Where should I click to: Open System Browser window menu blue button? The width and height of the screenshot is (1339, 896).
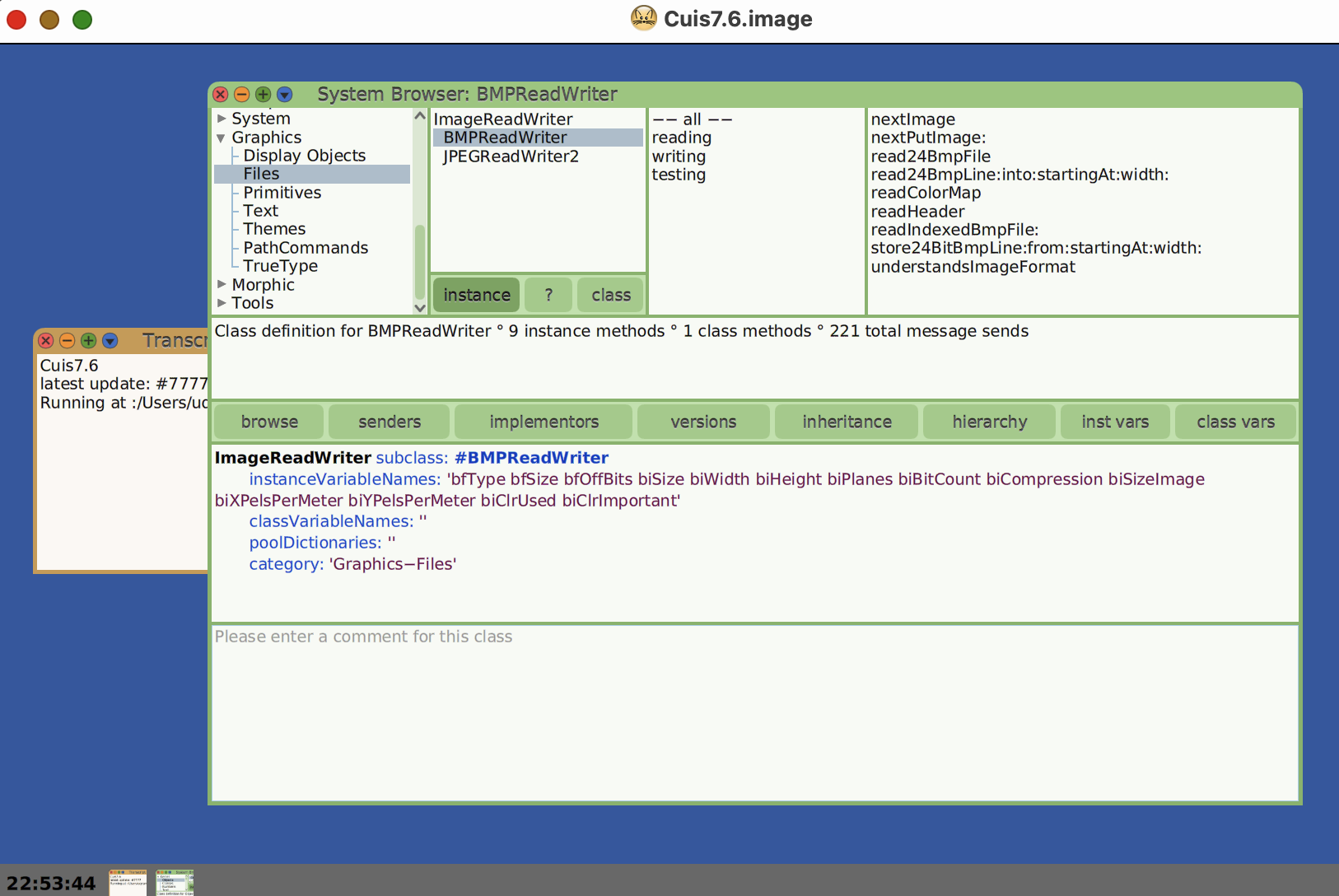pos(285,94)
